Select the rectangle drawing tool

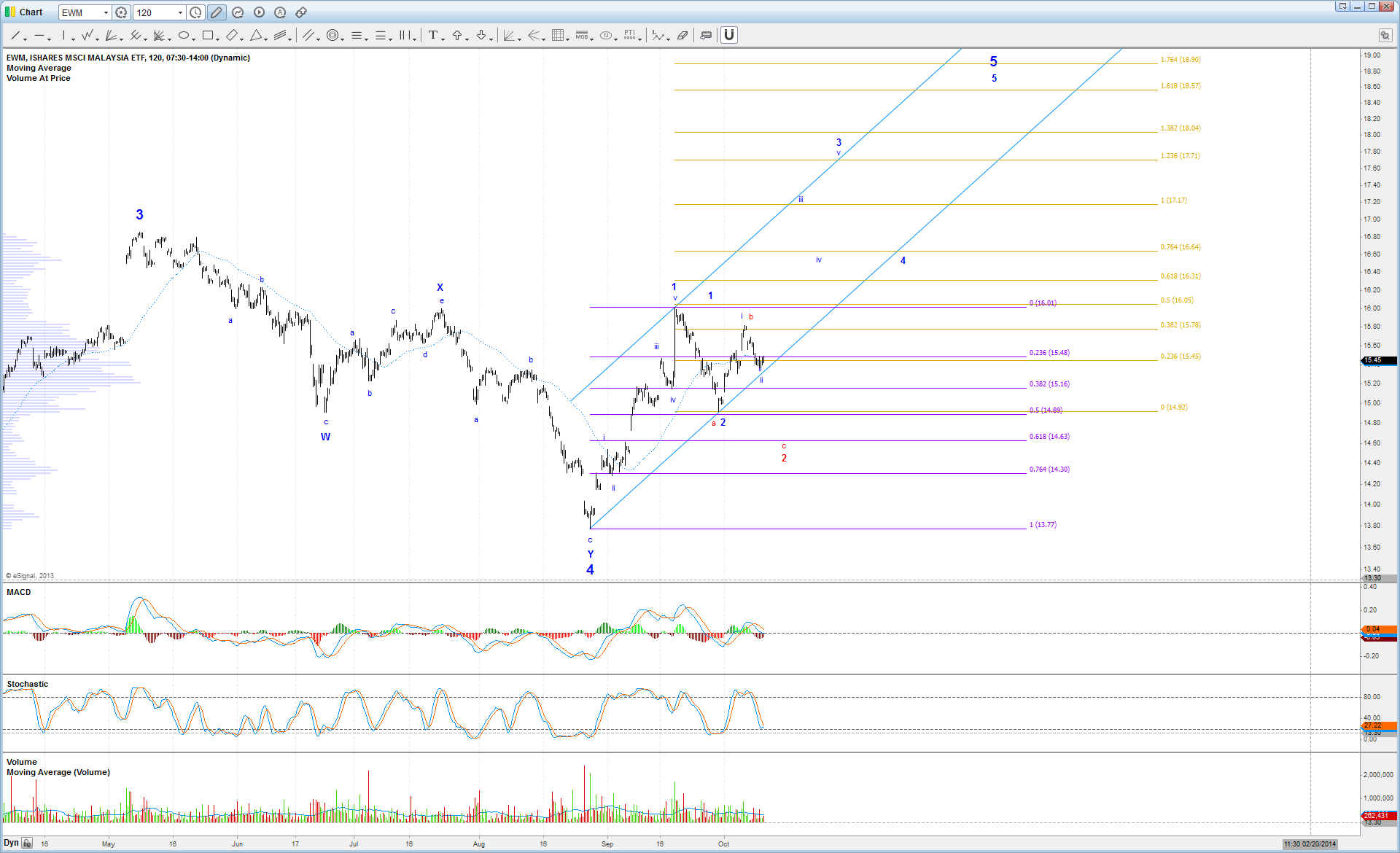pos(208,35)
